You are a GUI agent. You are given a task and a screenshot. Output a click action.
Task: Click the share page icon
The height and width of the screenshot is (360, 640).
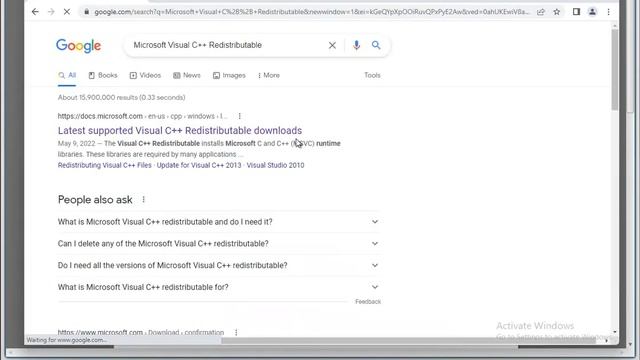541,12
